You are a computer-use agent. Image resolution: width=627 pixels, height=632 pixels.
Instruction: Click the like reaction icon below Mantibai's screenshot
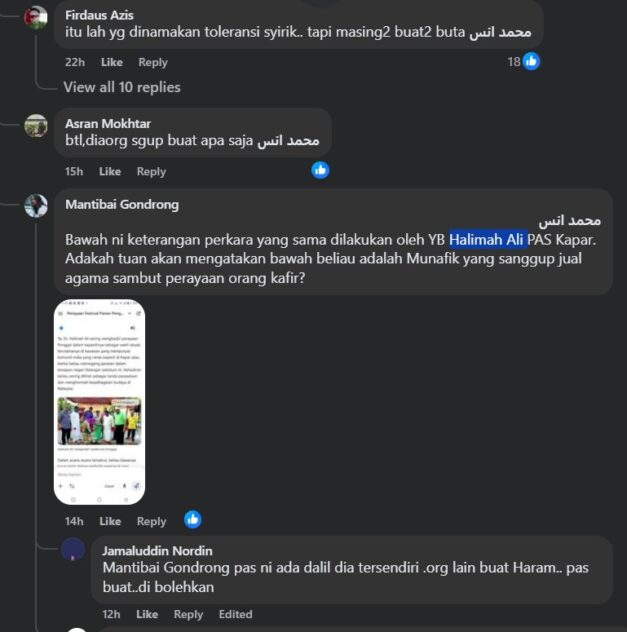coord(193,520)
